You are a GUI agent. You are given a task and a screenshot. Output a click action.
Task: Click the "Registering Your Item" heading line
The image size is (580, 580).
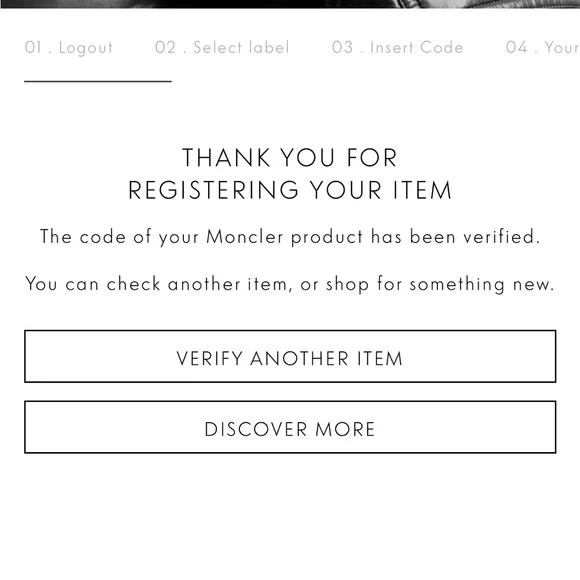pyautogui.click(x=290, y=190)
